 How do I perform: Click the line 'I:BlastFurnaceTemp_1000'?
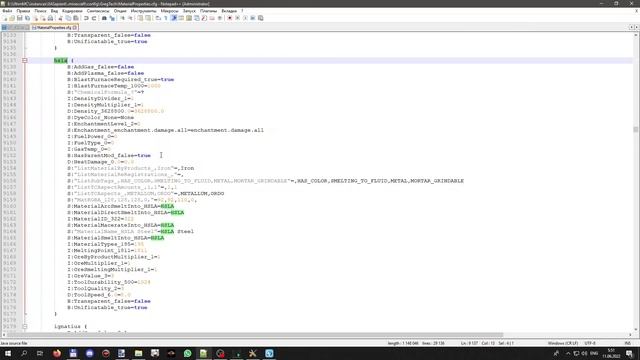coord(114,86)
